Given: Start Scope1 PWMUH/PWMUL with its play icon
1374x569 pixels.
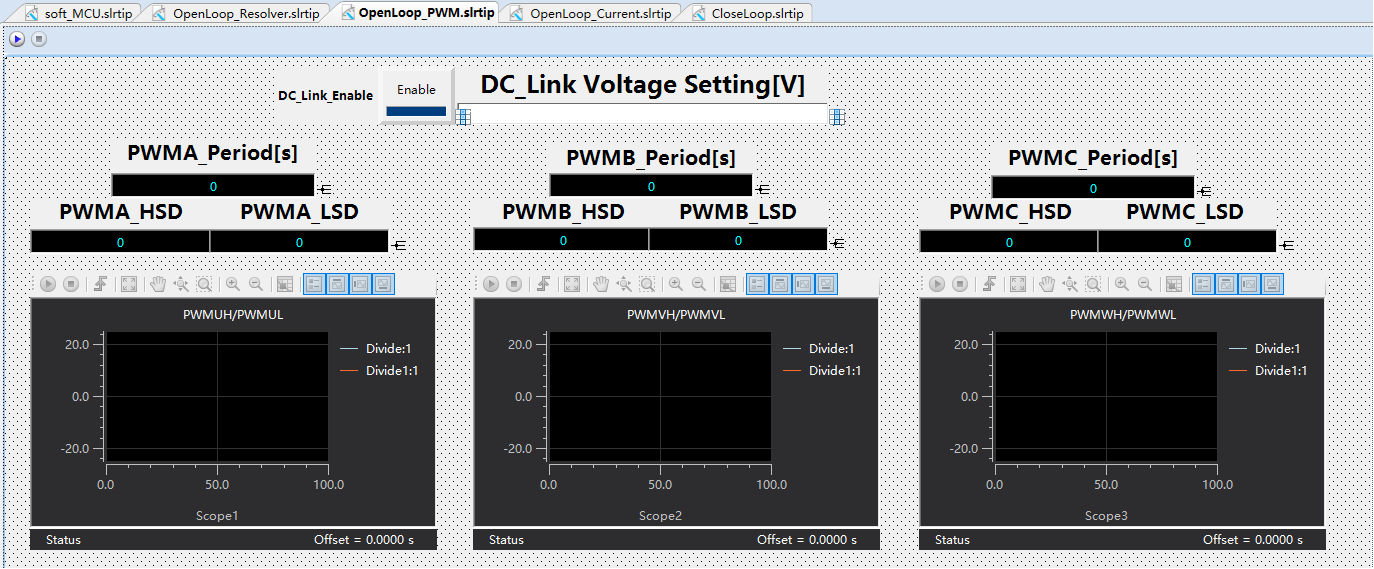Looking at the screenshot, I should [47, 284].
